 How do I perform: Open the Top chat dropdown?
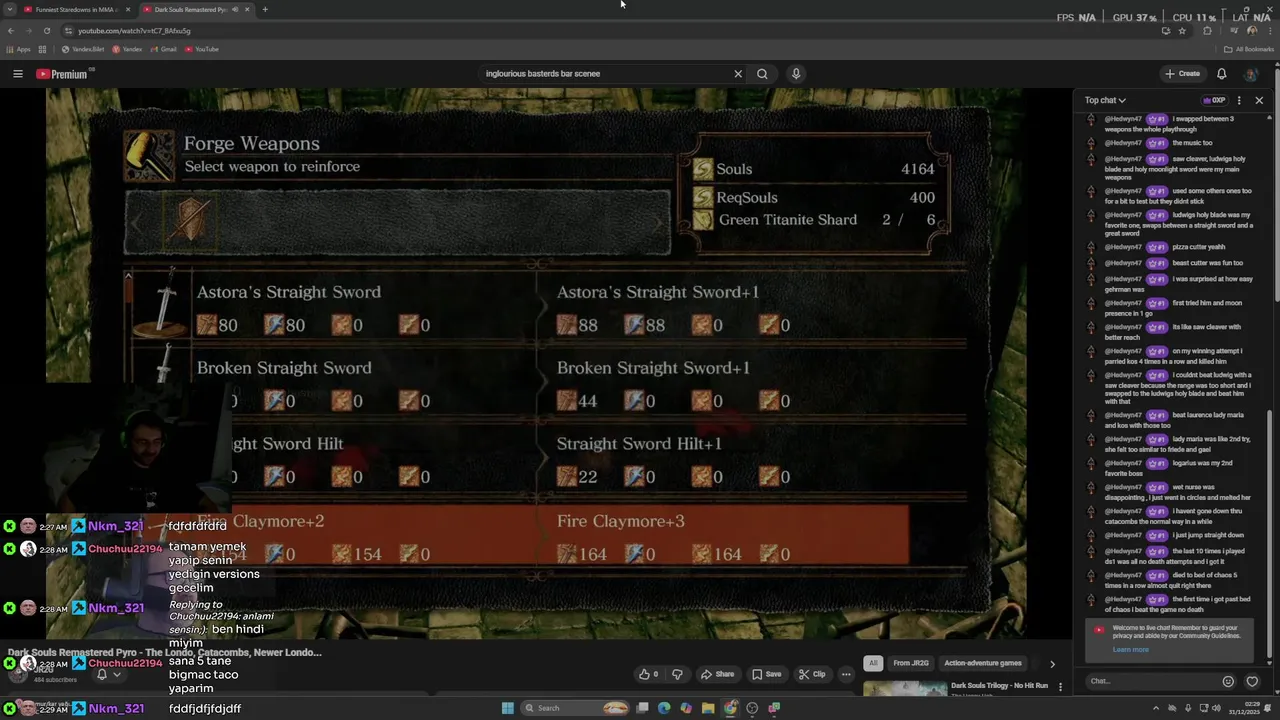click(1105, 100)
